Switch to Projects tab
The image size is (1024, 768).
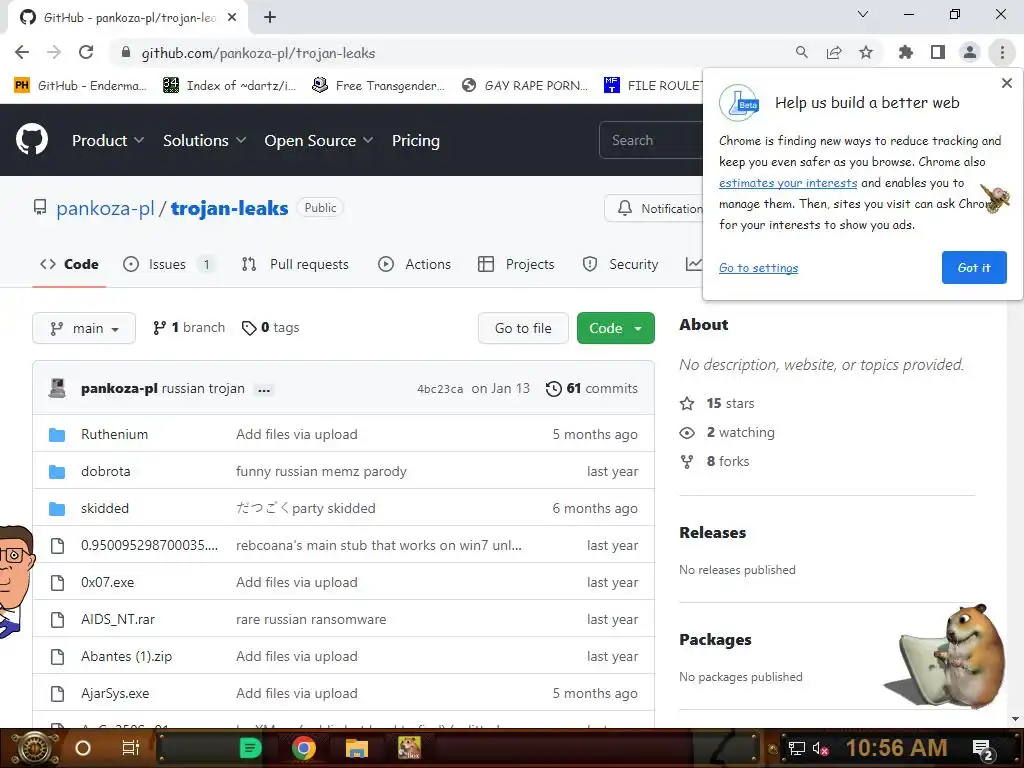pyautogui.click(x=516, y=264)
